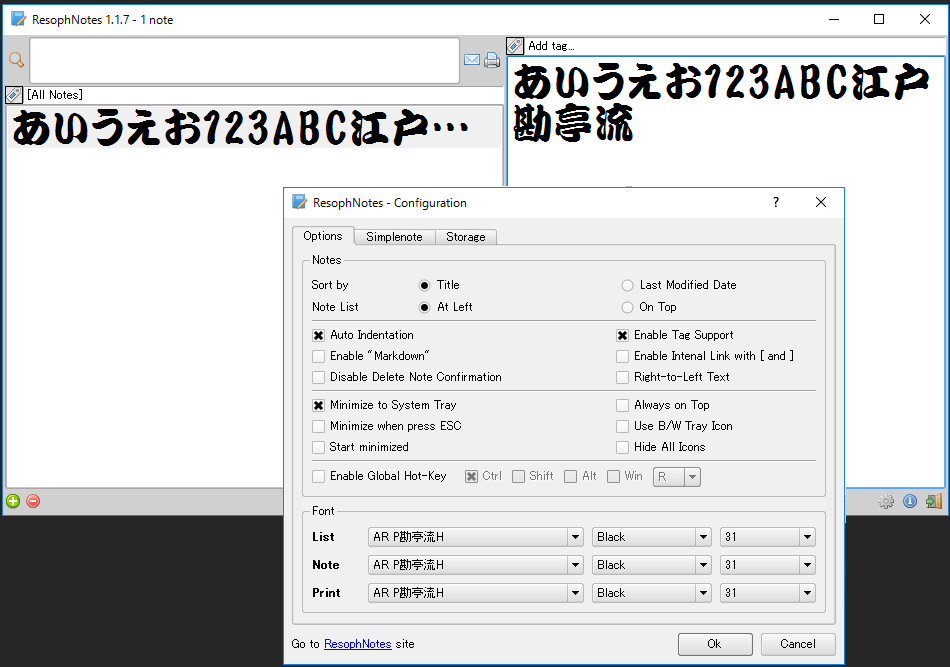Viewport: 950px width, 667px height.
Task: Select Sort by Last Modified Date
Action: tap(628, 285)
